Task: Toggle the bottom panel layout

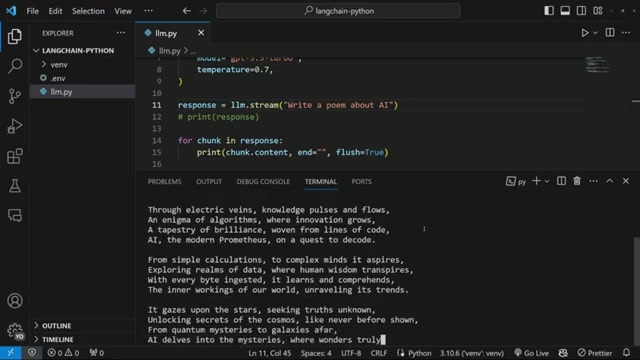Action: [x=565, y=11]
